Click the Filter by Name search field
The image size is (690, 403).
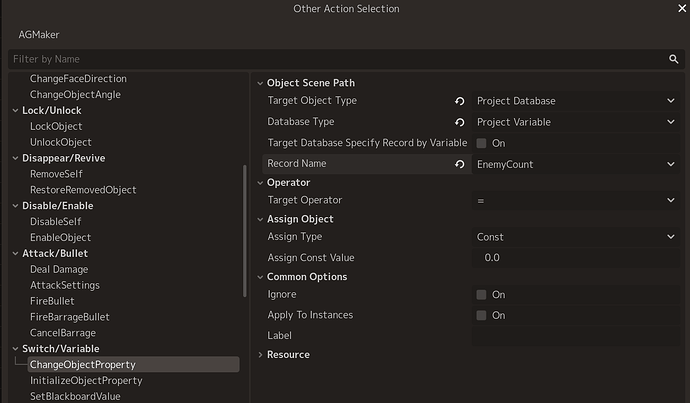(337, 59)
